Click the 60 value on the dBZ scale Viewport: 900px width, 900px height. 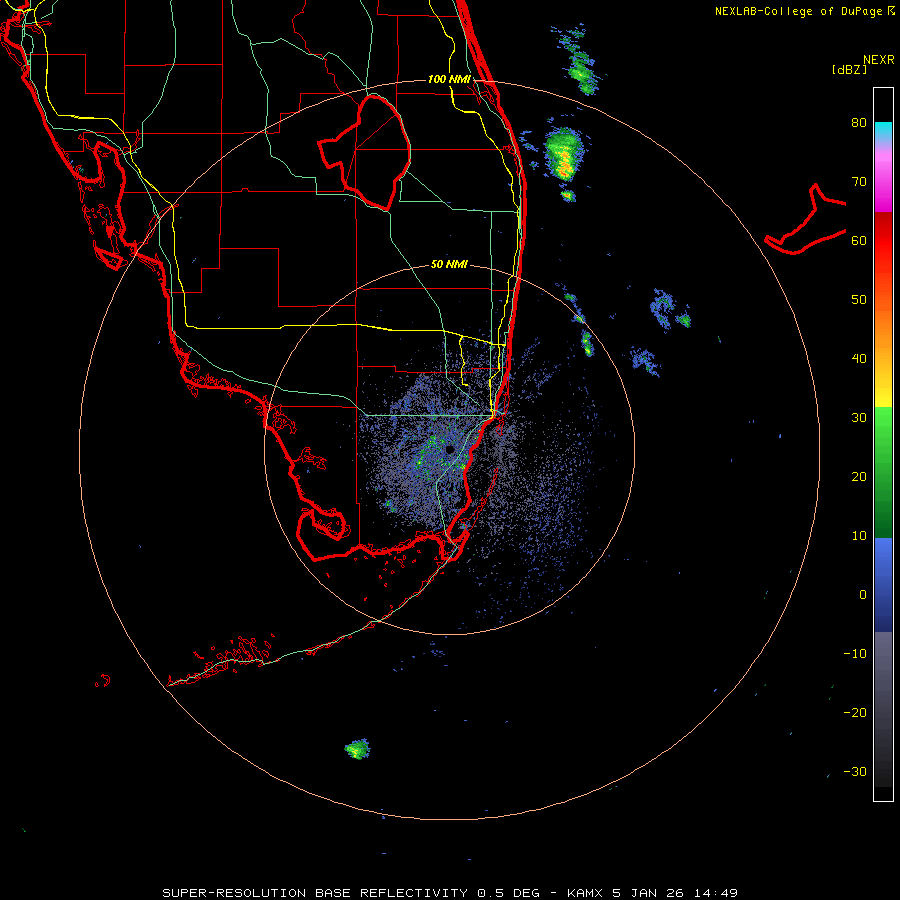859,241
